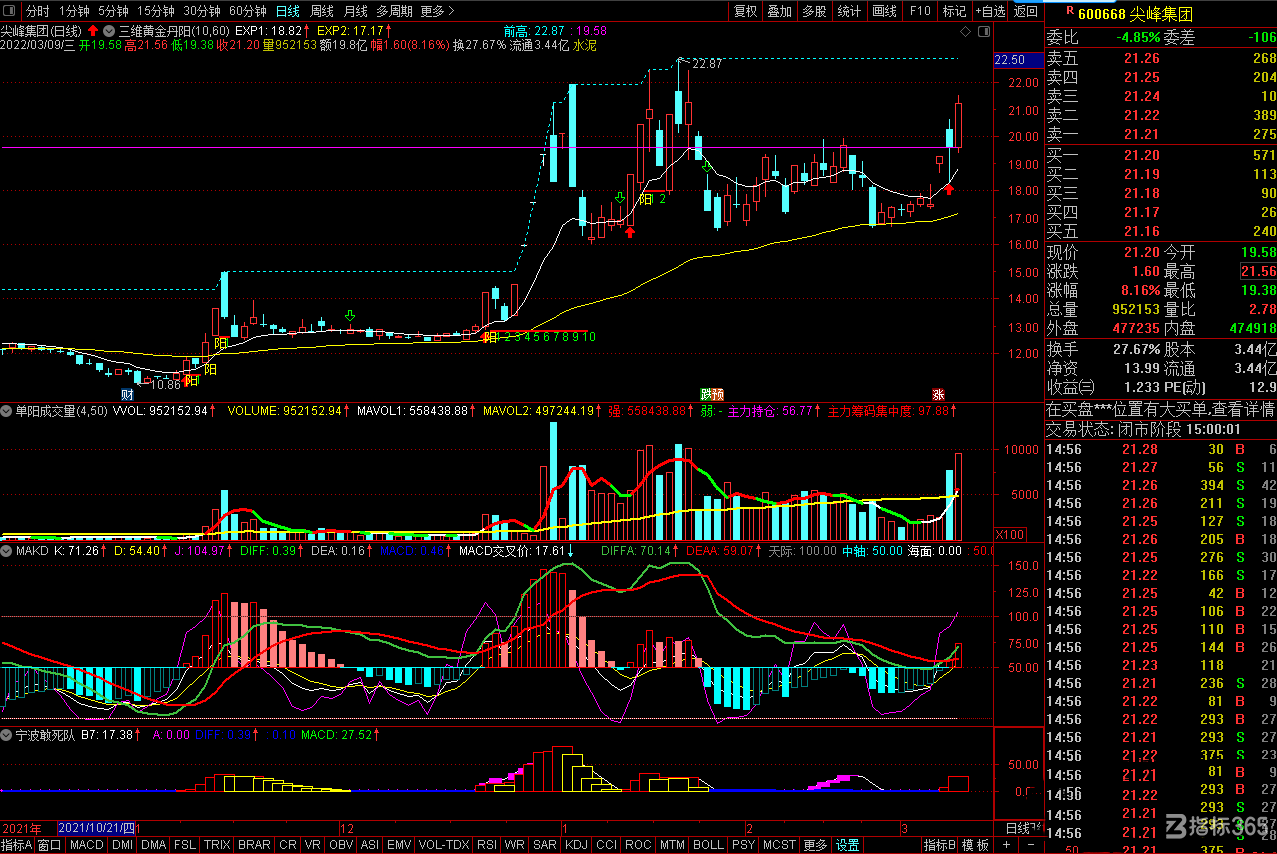The width and height of the screenshot is (1277, 854).
Task: Select the 30分钟 period
Action: click(202, 11)
